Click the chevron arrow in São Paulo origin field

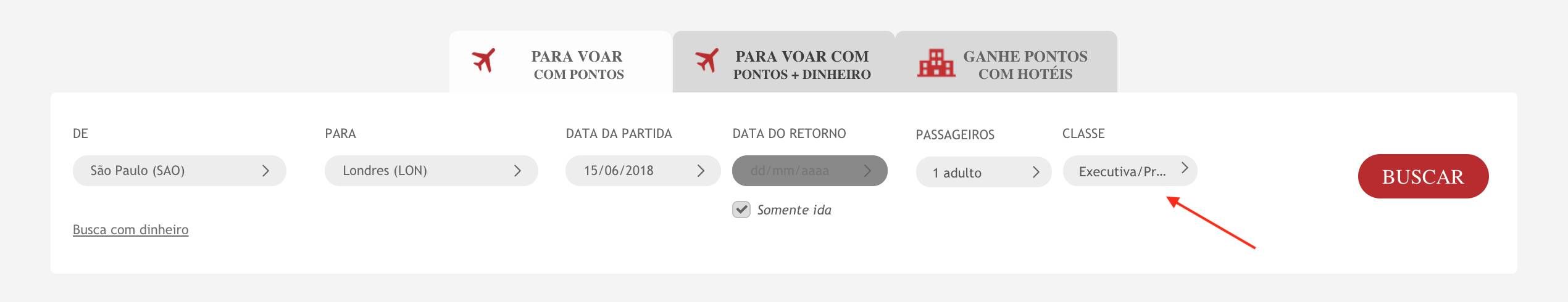[265, 171]
